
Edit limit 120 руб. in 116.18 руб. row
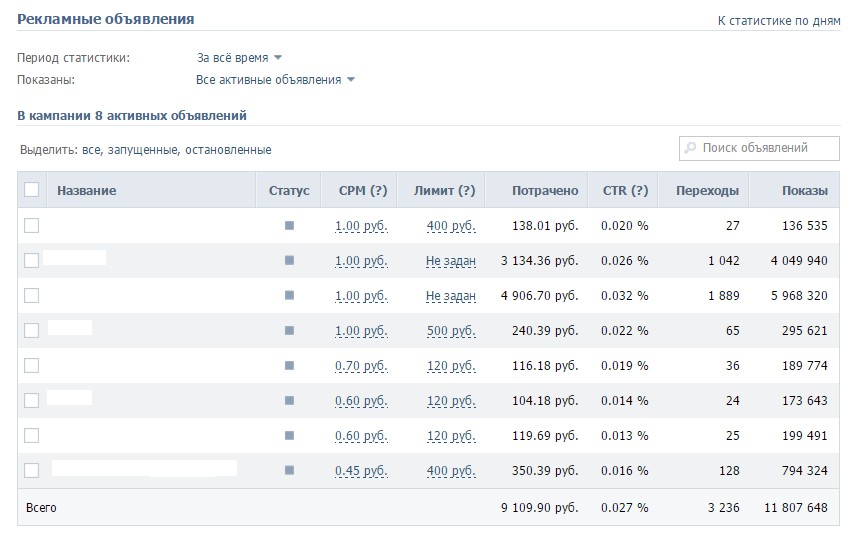(x=451, y=366)
